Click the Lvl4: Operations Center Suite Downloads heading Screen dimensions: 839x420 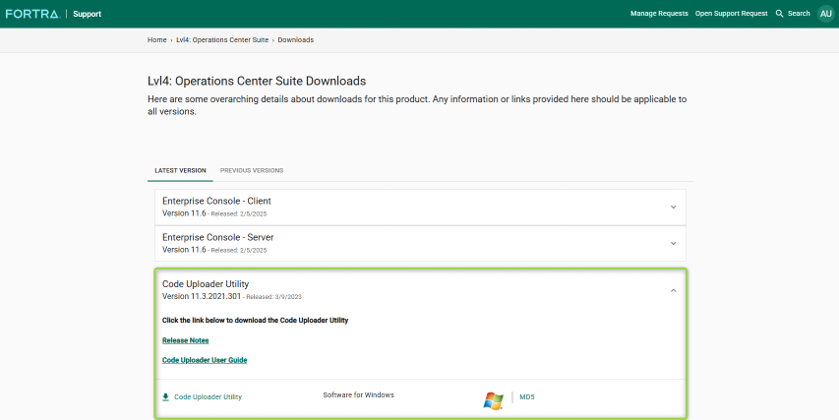point(257,81)
